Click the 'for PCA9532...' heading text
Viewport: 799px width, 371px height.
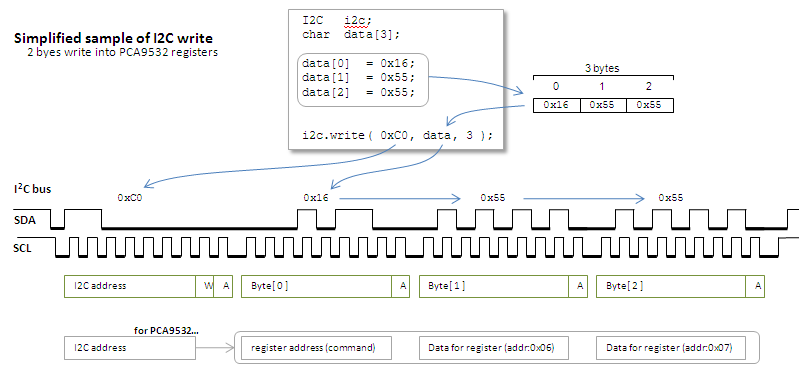[x=166, y=330]
